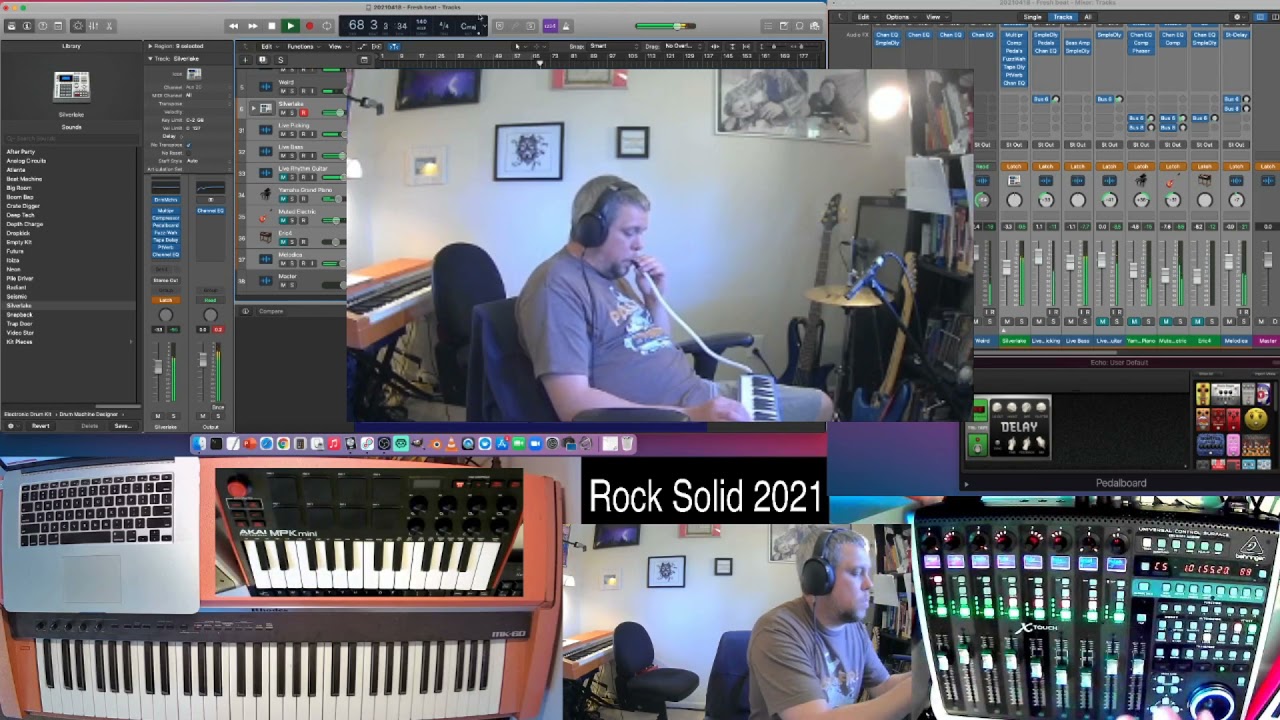1280x720 pixels.
Task: Select the smiley face pedal in the browser
Action: coord(1256,420)
